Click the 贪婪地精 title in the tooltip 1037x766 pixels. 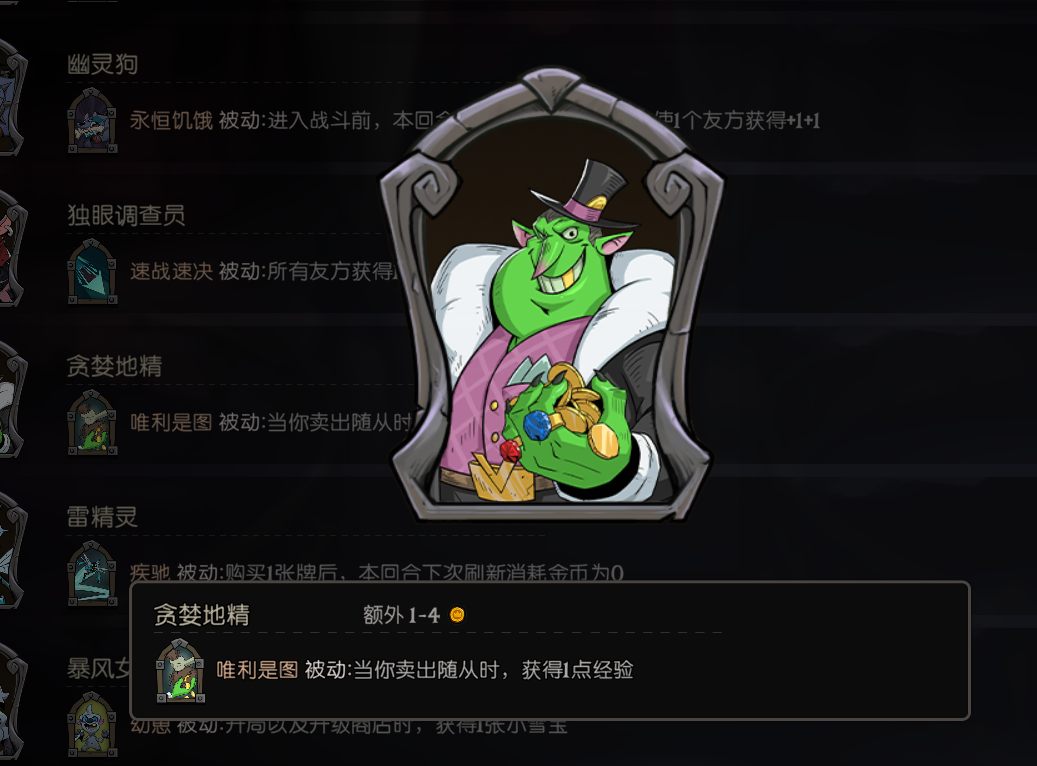point(202,615)
